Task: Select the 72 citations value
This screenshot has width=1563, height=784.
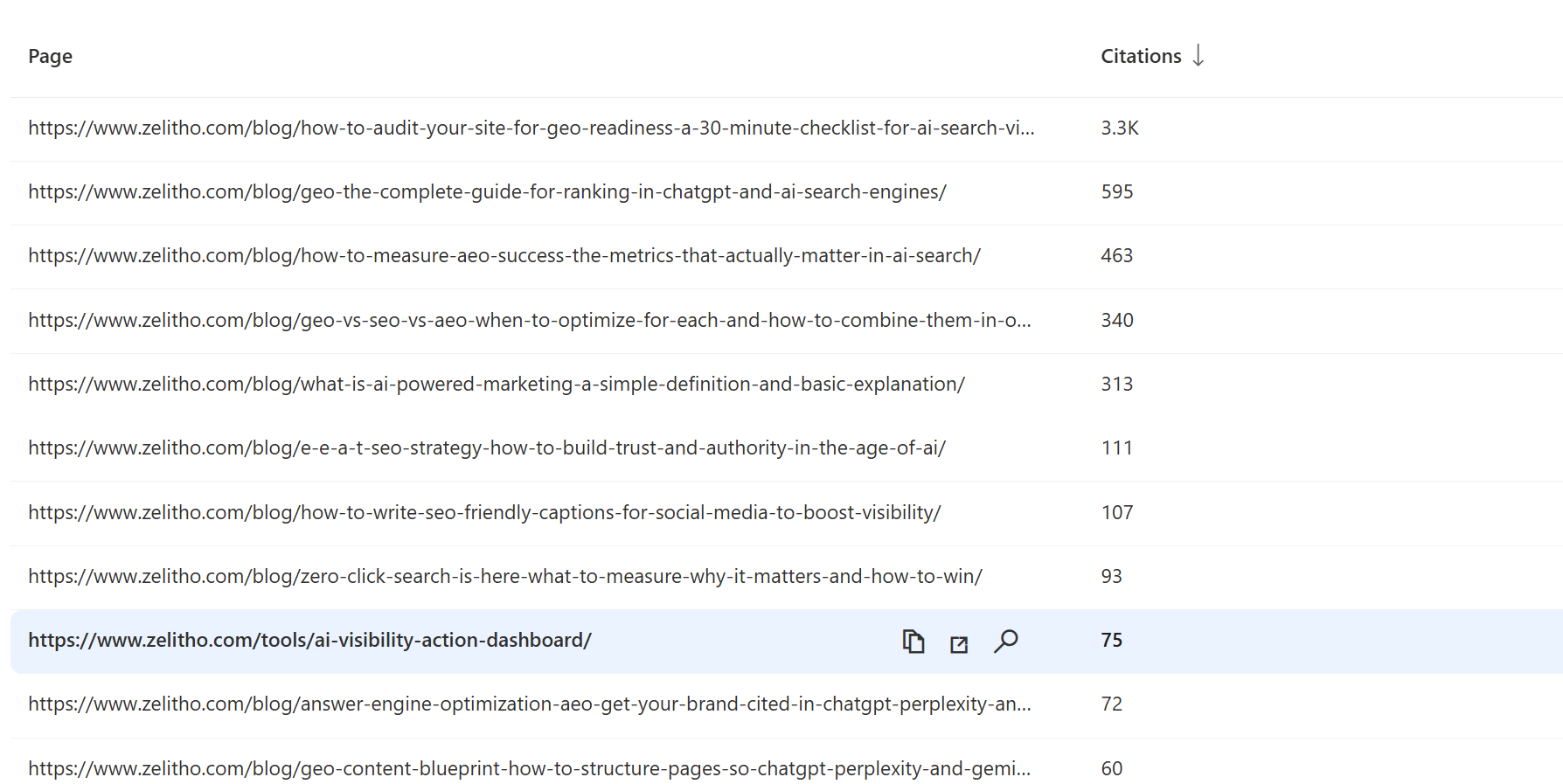Action: (1112, 704)
